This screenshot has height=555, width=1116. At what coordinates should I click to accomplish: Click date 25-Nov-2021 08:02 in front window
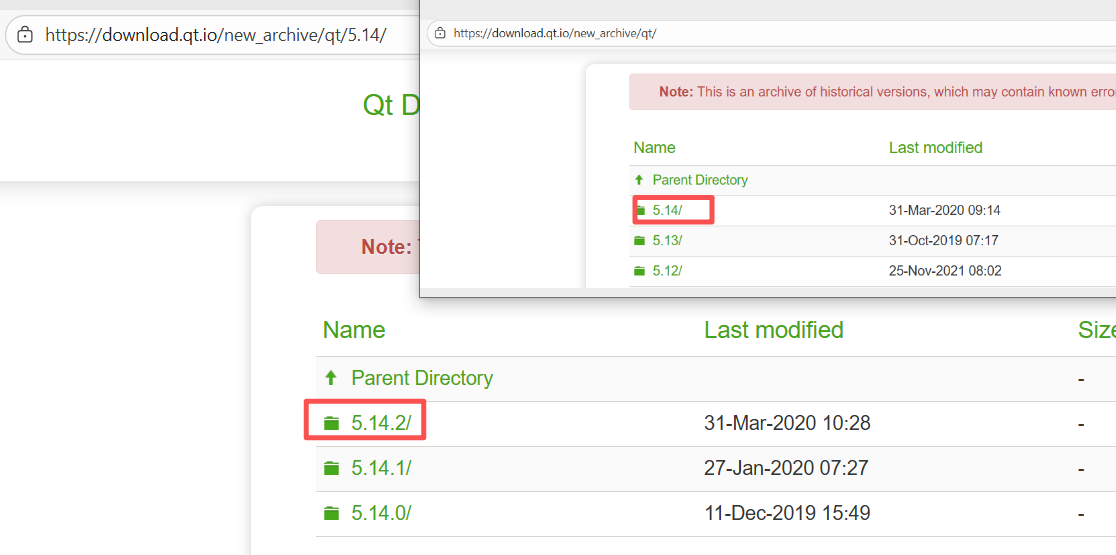click(x=944, y=271)
